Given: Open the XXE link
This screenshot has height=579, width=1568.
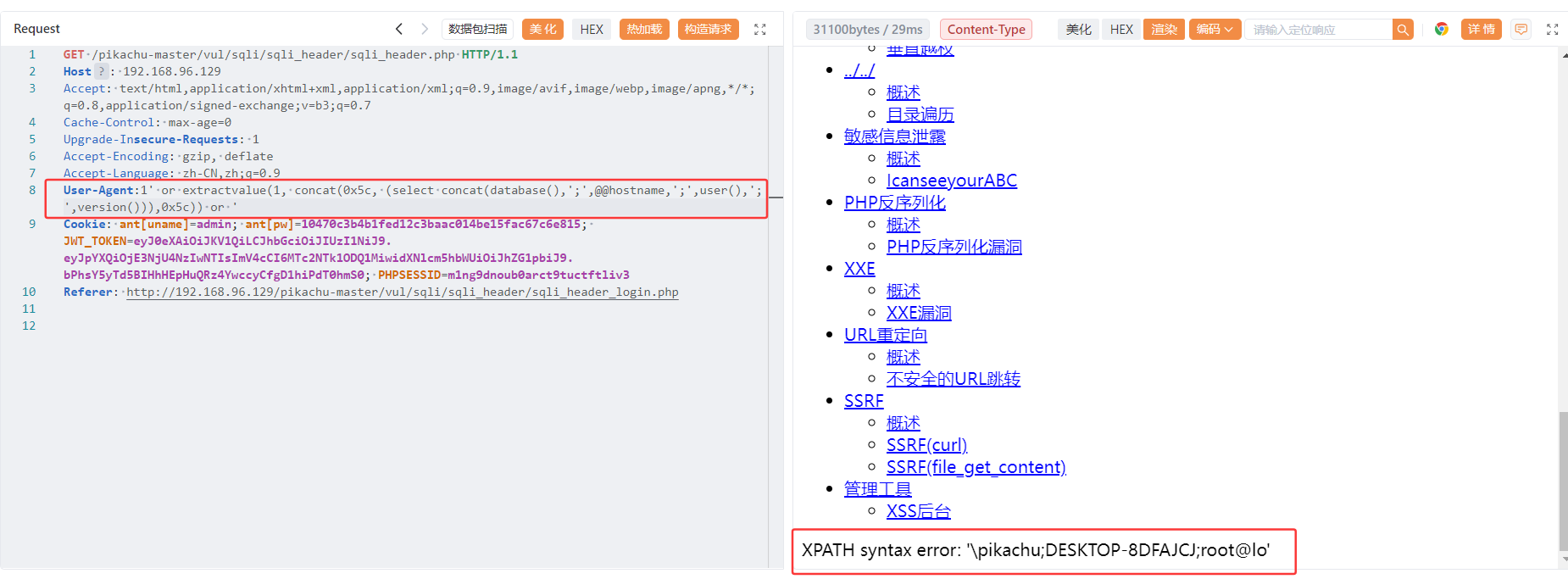Looking at the screenshot, I should [859, 269].
